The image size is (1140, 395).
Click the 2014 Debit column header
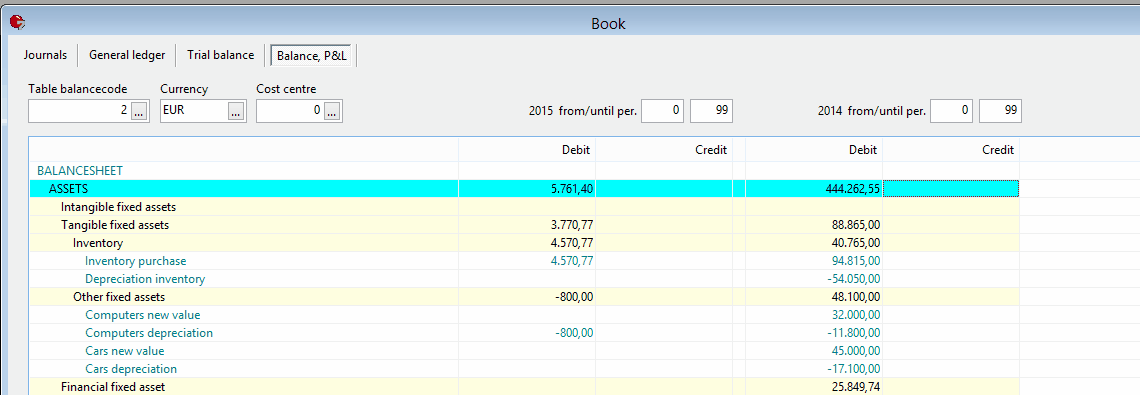(814, 150)
